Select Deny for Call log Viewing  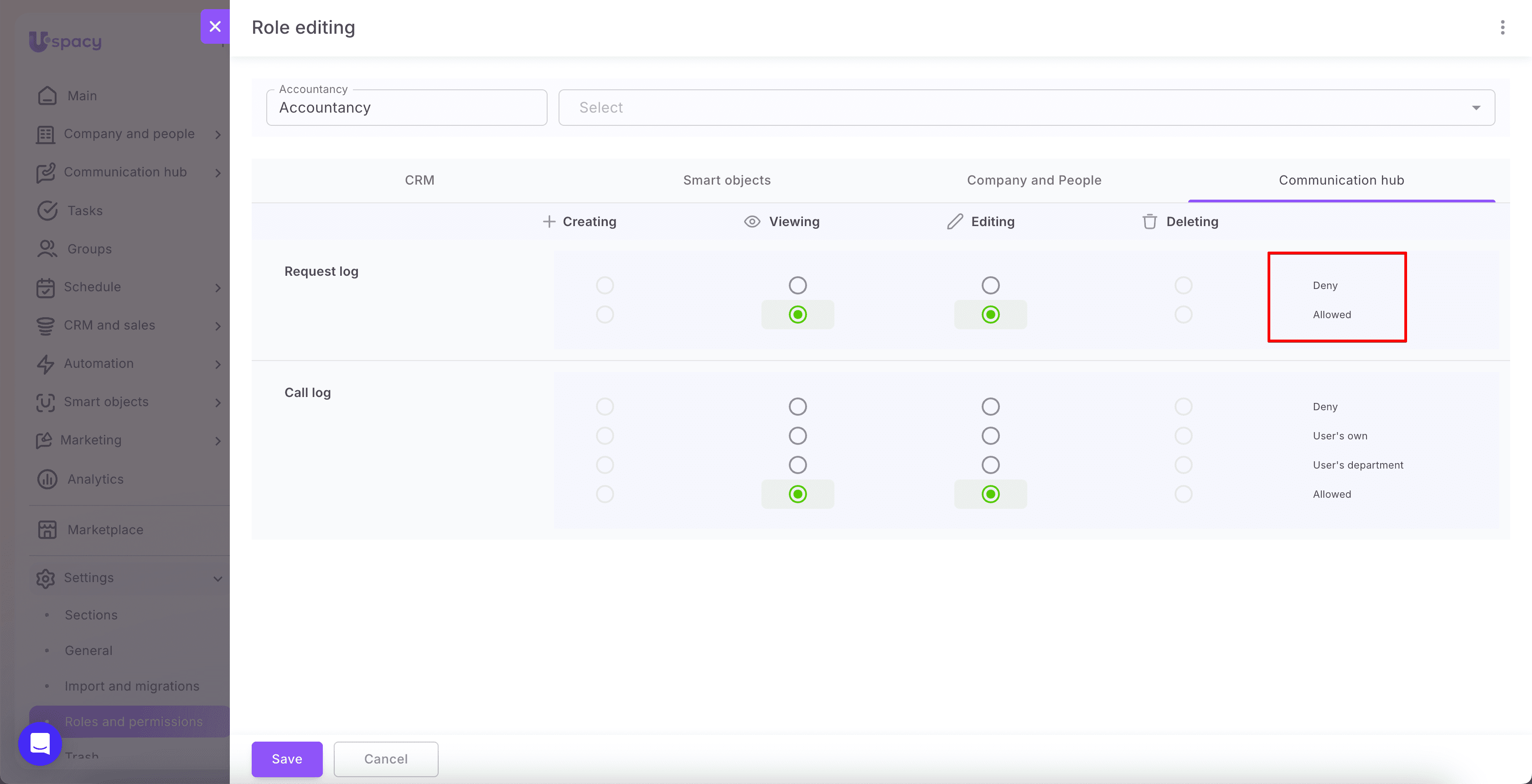pyautogui.click(x=797, y=407)
